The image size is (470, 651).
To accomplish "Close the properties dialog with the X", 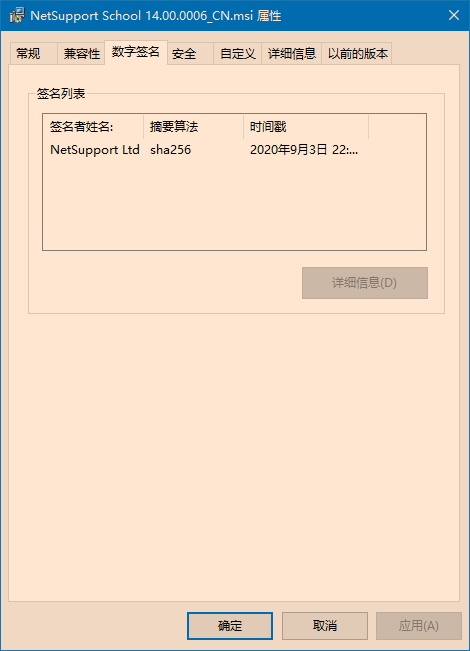I will (x=454, y=15).
